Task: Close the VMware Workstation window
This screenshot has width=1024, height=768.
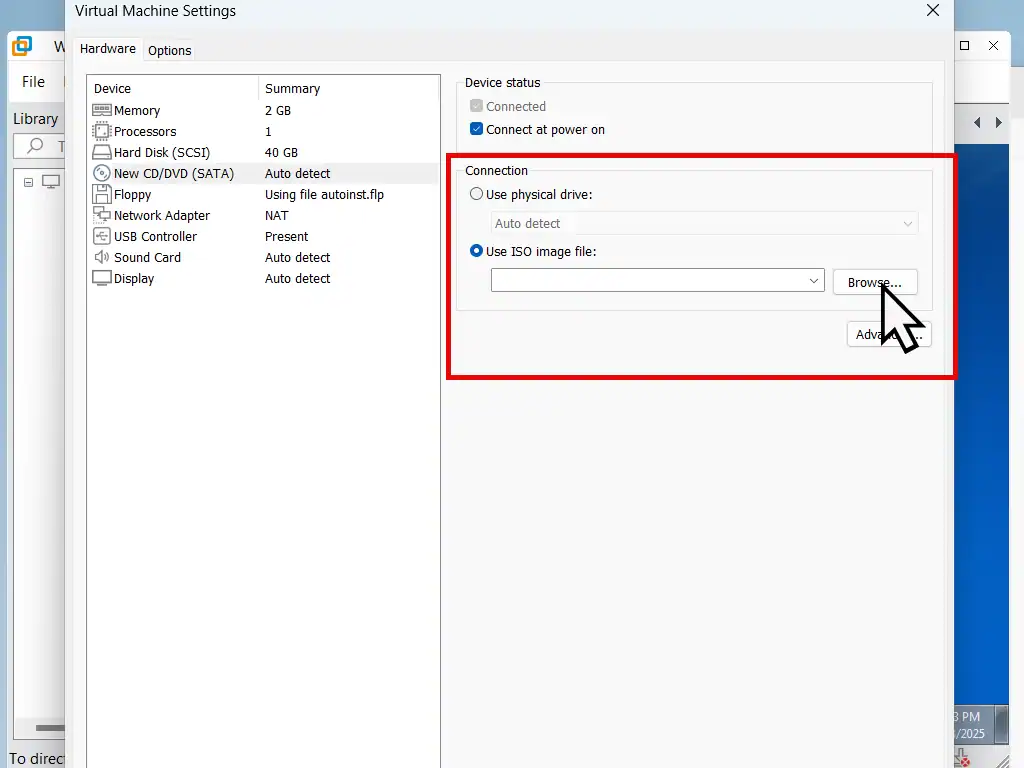Action: (x=993, y=46)
